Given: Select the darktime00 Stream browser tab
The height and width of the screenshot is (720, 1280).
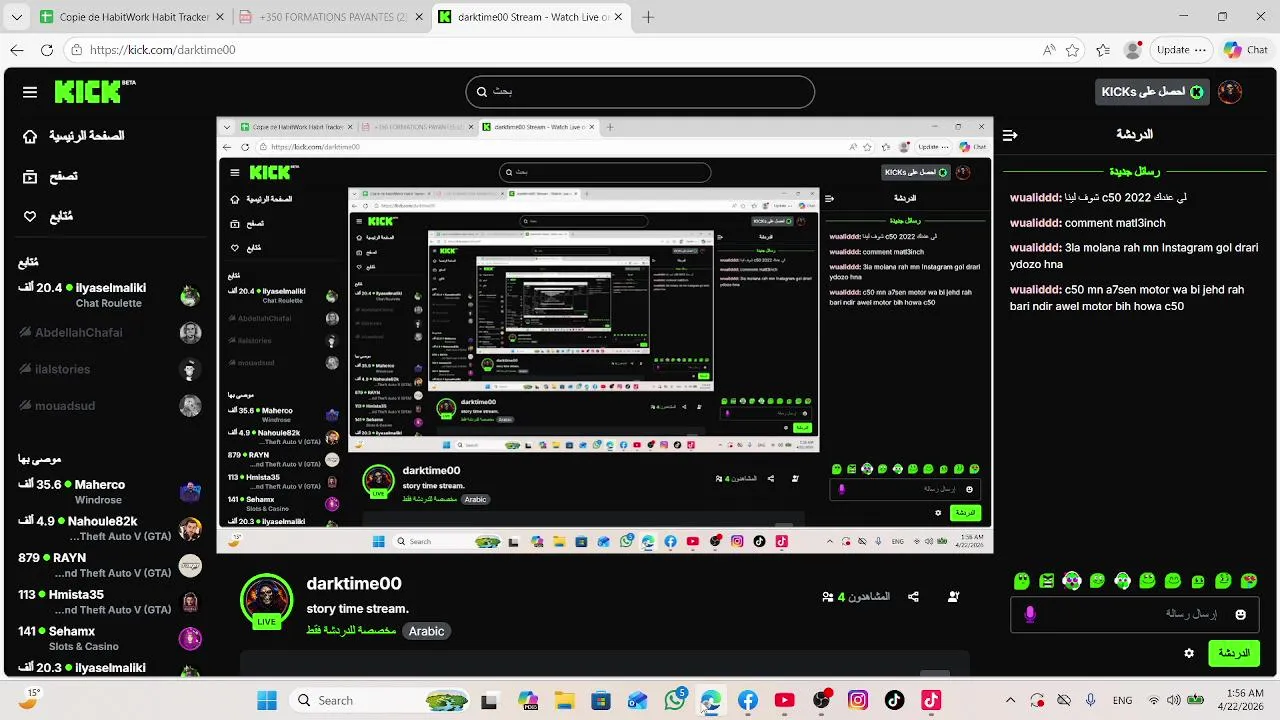Looking at the screenshot, I should click(532, 17).
